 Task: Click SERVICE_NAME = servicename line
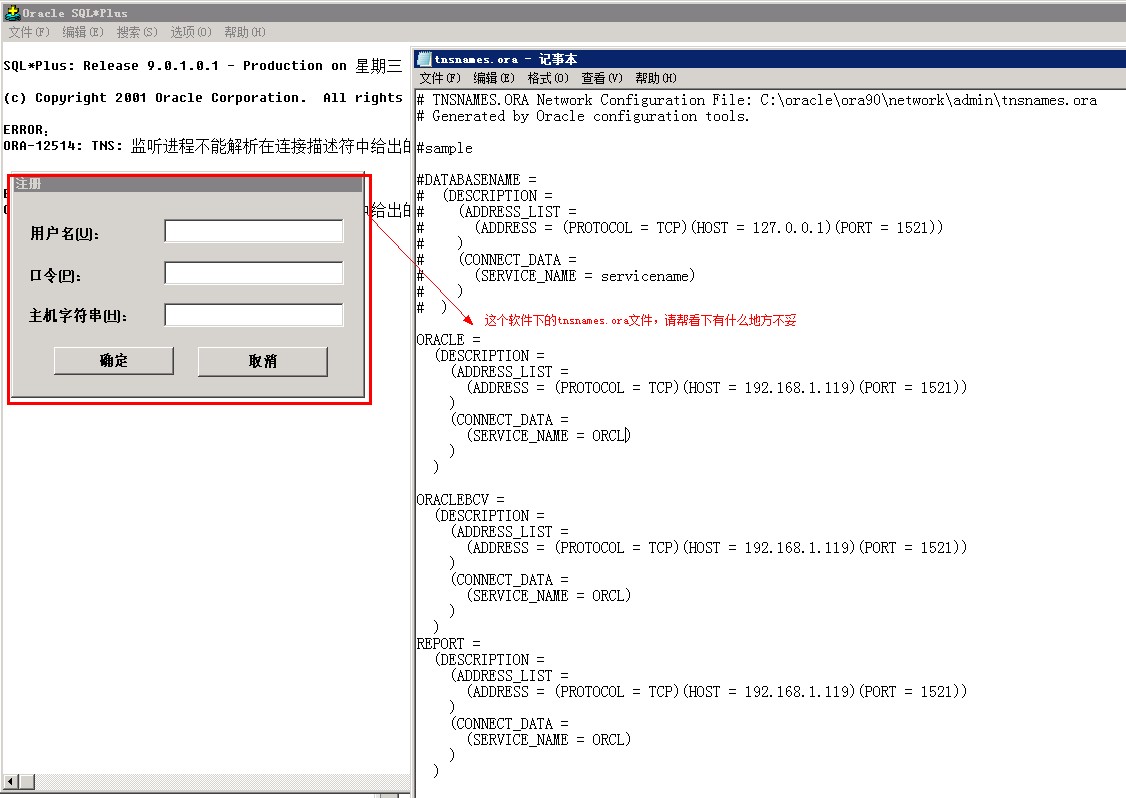coord(585,276)
